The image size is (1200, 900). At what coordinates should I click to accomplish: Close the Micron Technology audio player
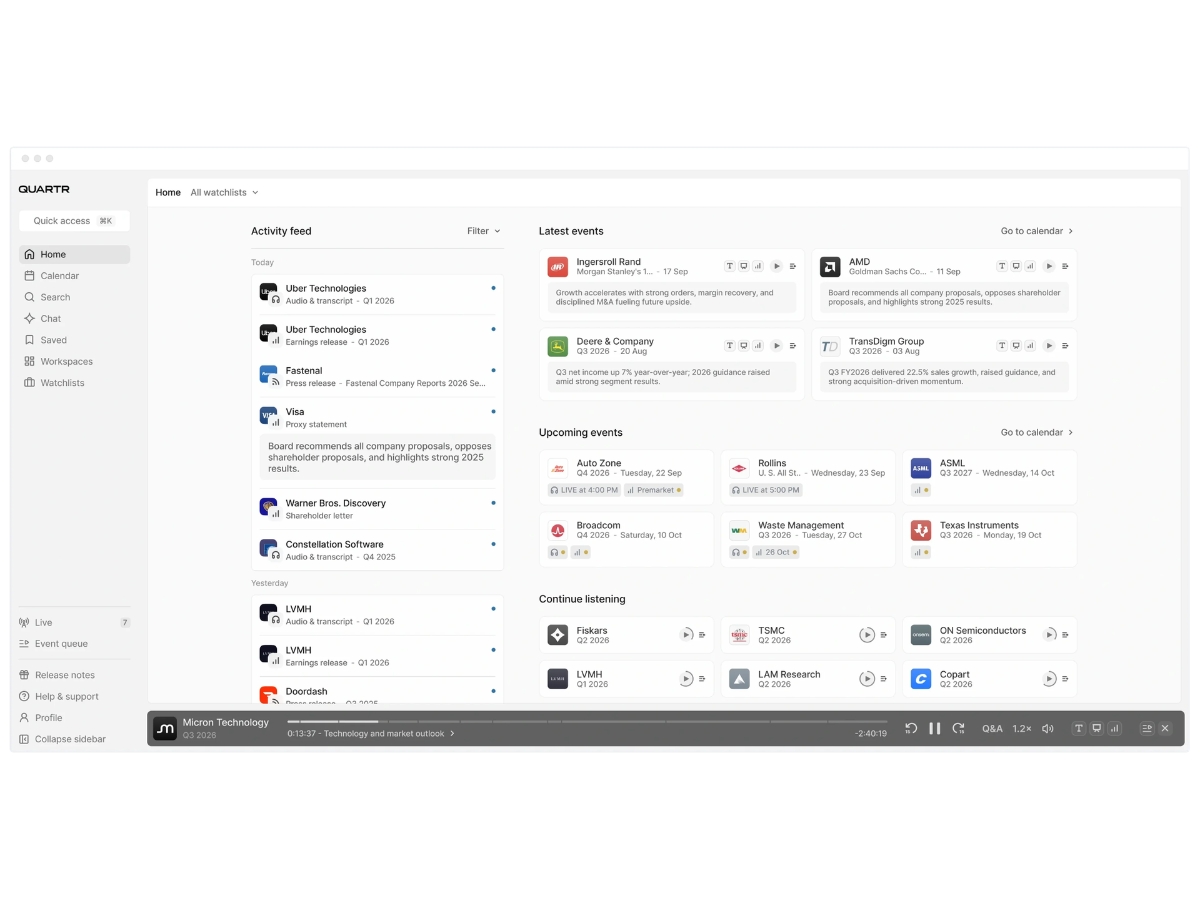[1165, 729]
